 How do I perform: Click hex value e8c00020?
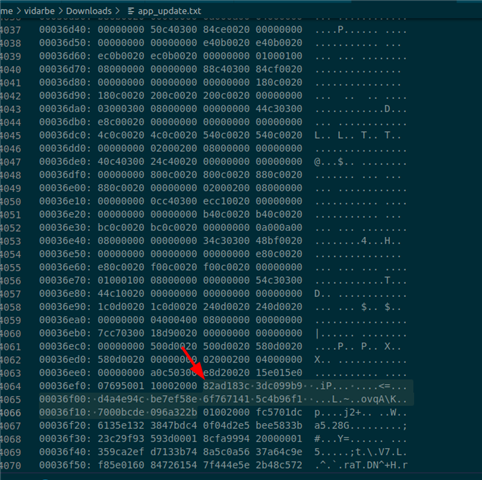coord(121,122)
